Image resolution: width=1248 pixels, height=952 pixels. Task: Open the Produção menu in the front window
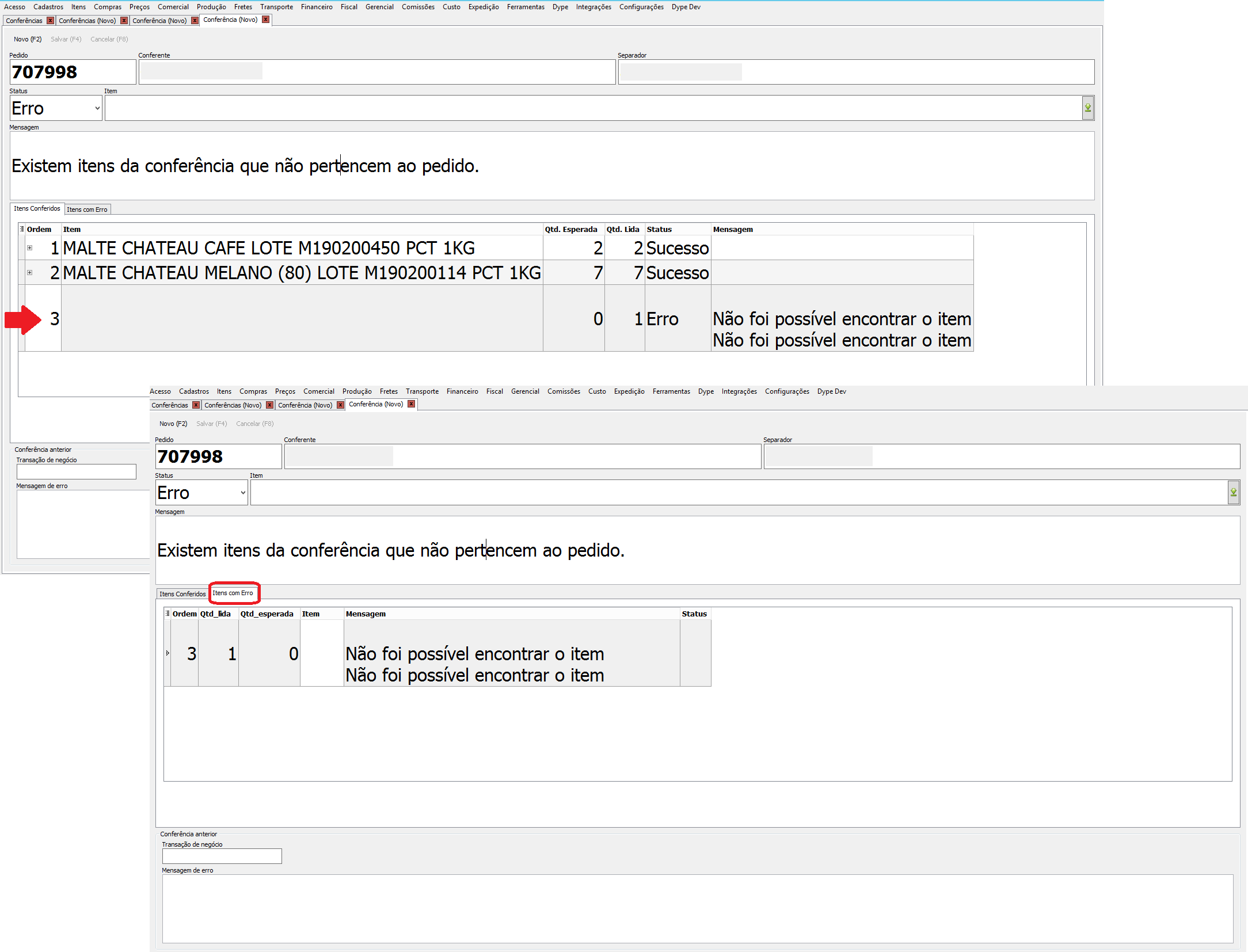tap(357, 391)
